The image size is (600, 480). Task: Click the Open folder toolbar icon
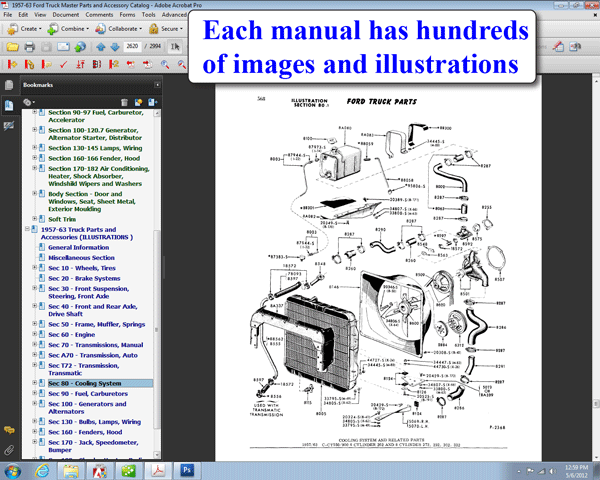tap(12, 47)
